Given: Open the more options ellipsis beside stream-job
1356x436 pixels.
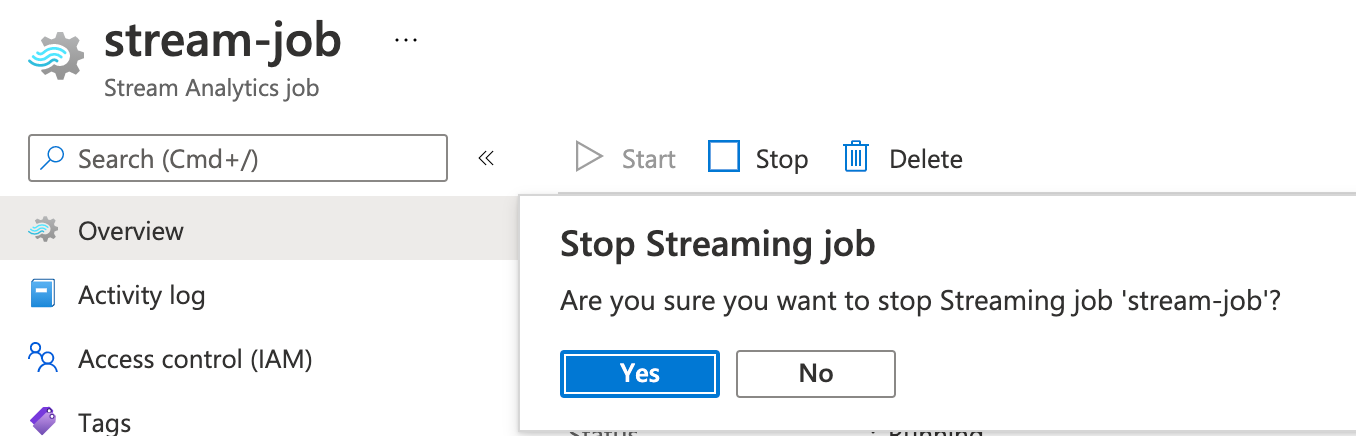Looking at the screenshot, I should (405, 40).
